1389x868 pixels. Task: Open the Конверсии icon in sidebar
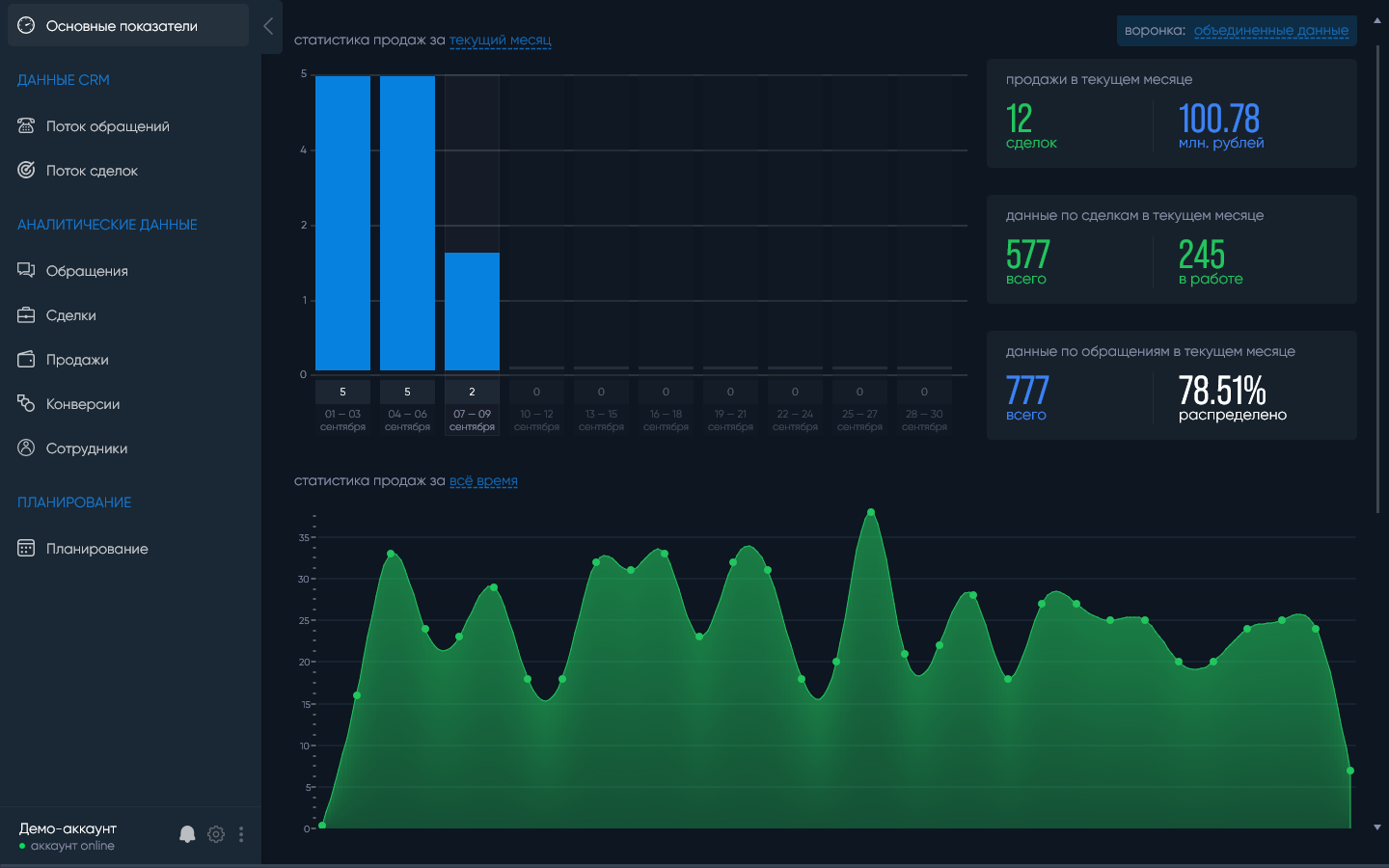coord(26,403)
